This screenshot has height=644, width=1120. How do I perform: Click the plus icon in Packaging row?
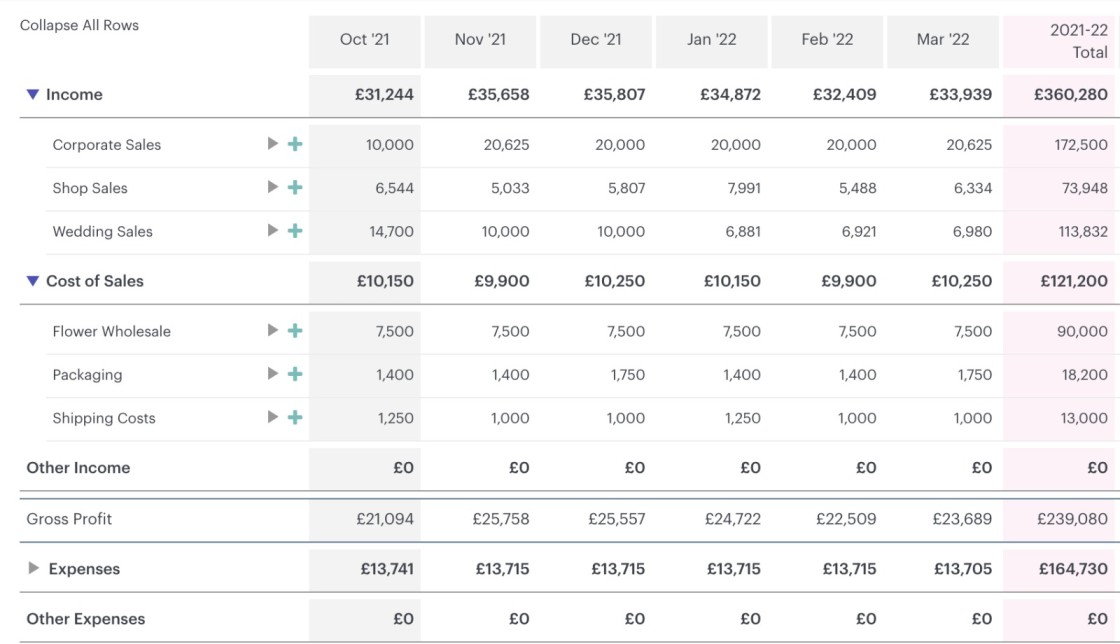[x=295, y=374]
